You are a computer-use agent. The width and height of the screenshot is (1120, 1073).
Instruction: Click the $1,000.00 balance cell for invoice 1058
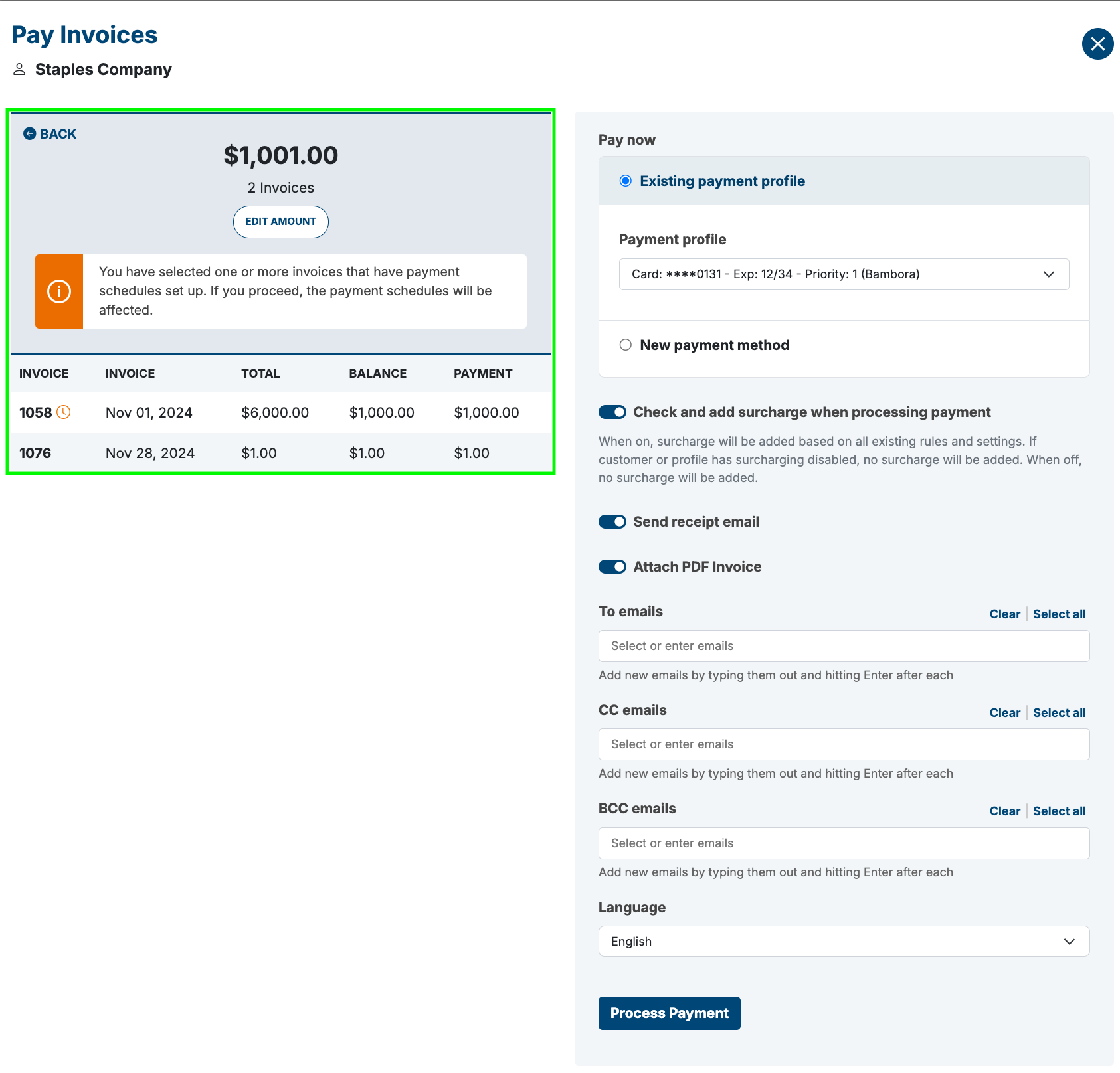pyautogui.click(x=382, y=413)
